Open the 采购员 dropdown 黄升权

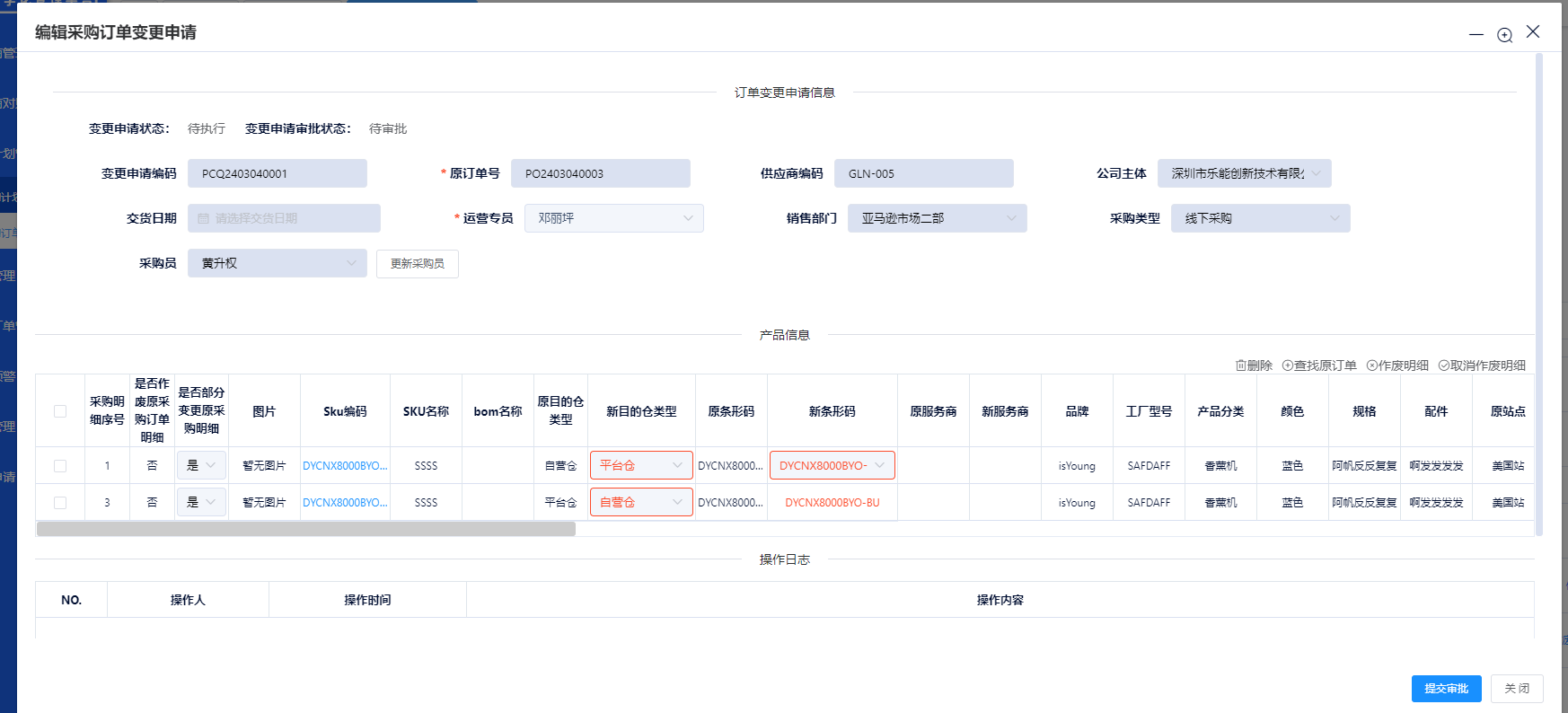pos(277,263)
